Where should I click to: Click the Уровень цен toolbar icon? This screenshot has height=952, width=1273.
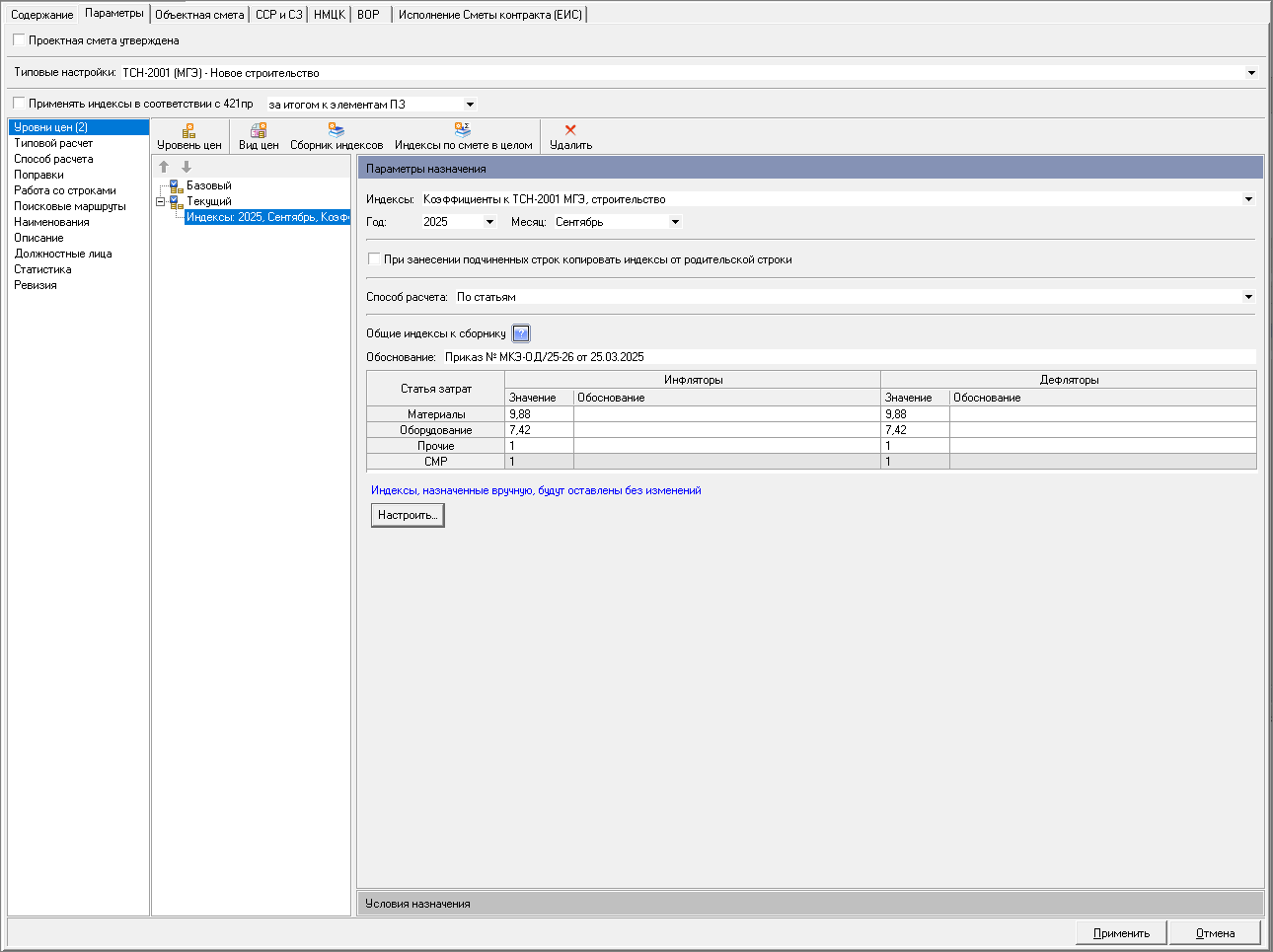pos(188,130)
